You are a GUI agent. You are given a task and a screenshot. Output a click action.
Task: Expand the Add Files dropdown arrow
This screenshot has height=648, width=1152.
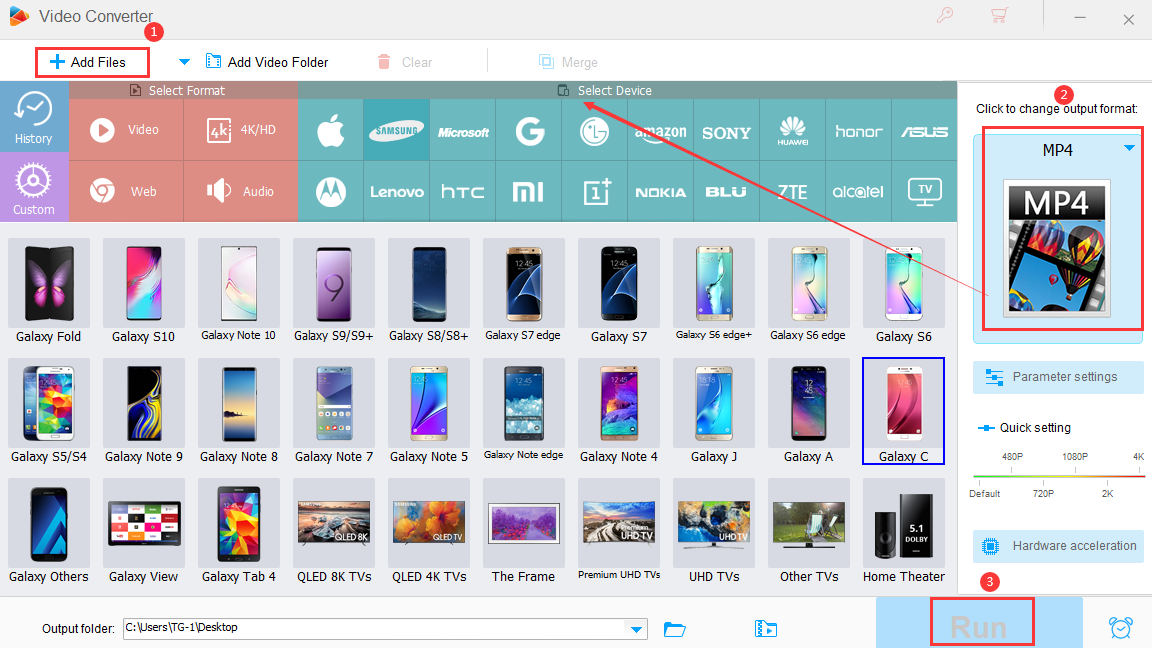tap(184, 62)
